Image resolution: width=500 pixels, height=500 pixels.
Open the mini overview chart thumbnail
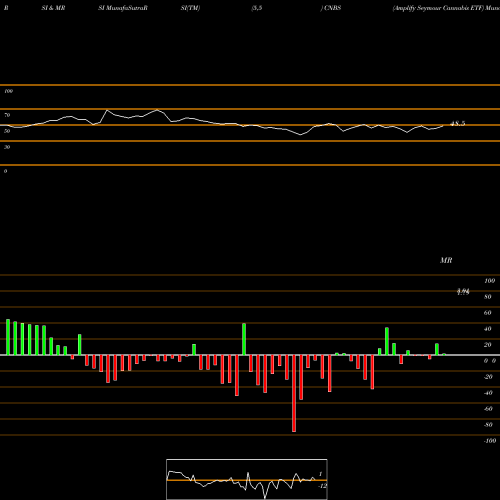(x=247, y=479)
